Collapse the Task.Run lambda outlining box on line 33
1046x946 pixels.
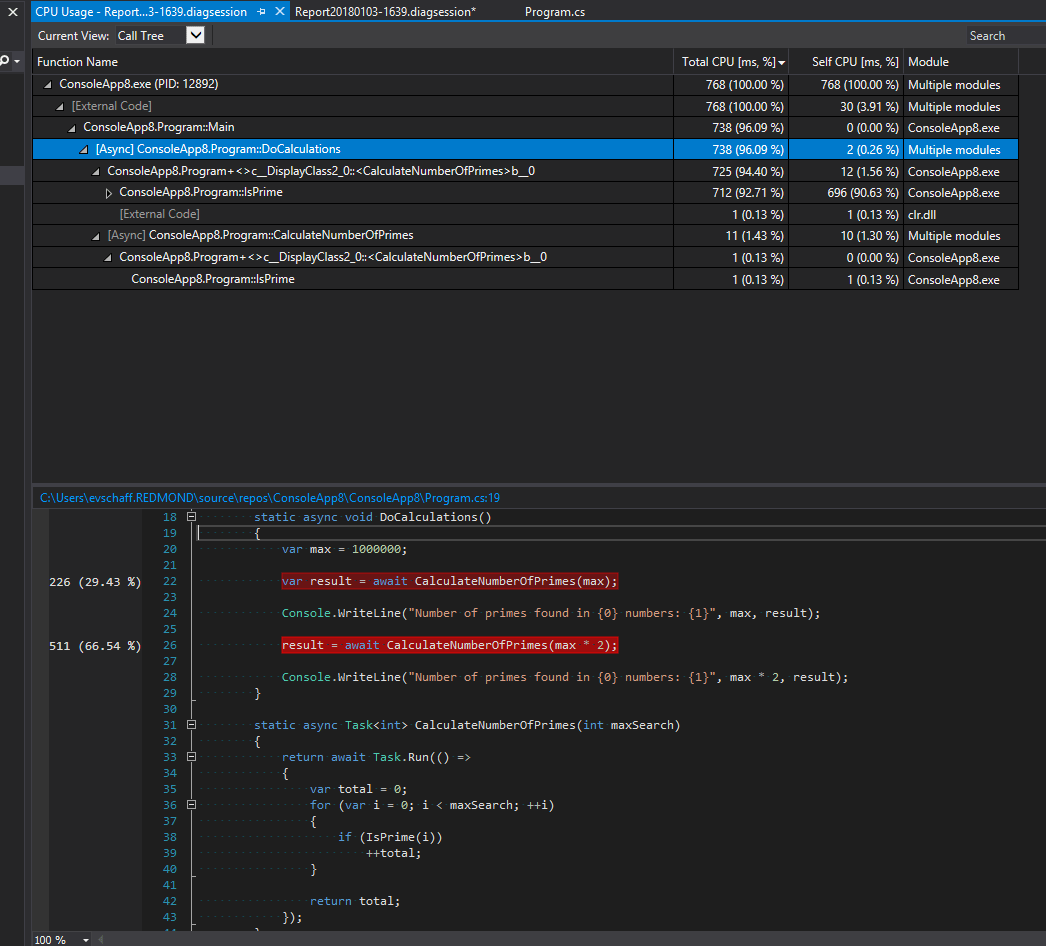coord(190,757)
